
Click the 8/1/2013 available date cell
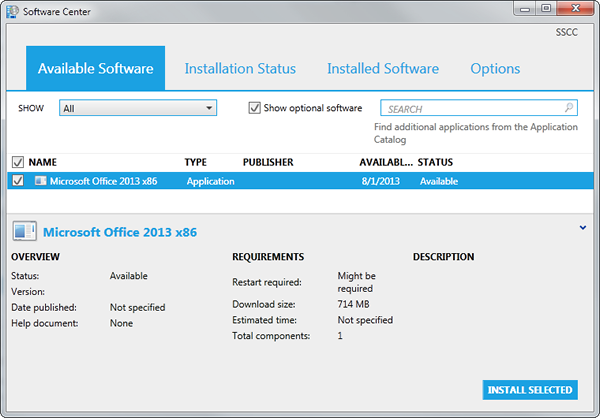[x=381, y=181]
